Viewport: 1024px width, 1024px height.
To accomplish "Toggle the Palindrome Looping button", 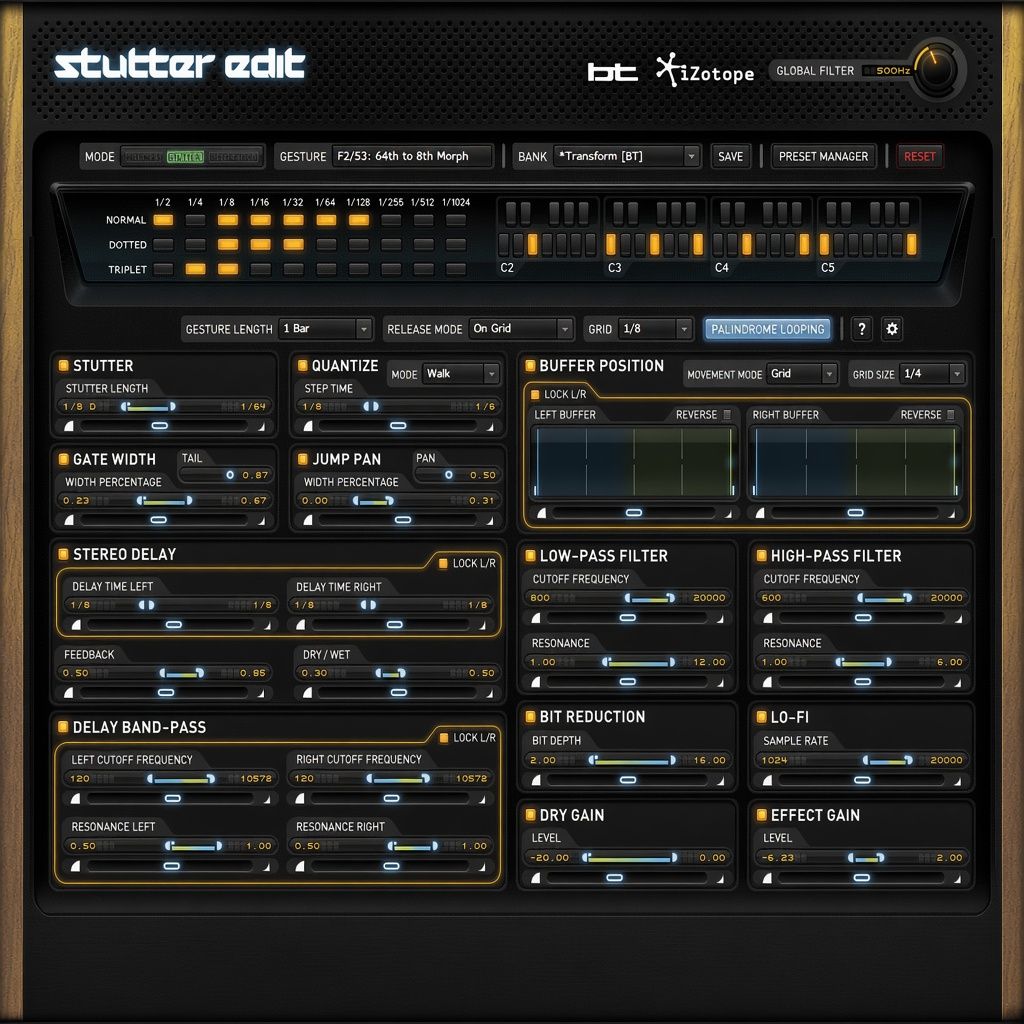I will 767,329.
